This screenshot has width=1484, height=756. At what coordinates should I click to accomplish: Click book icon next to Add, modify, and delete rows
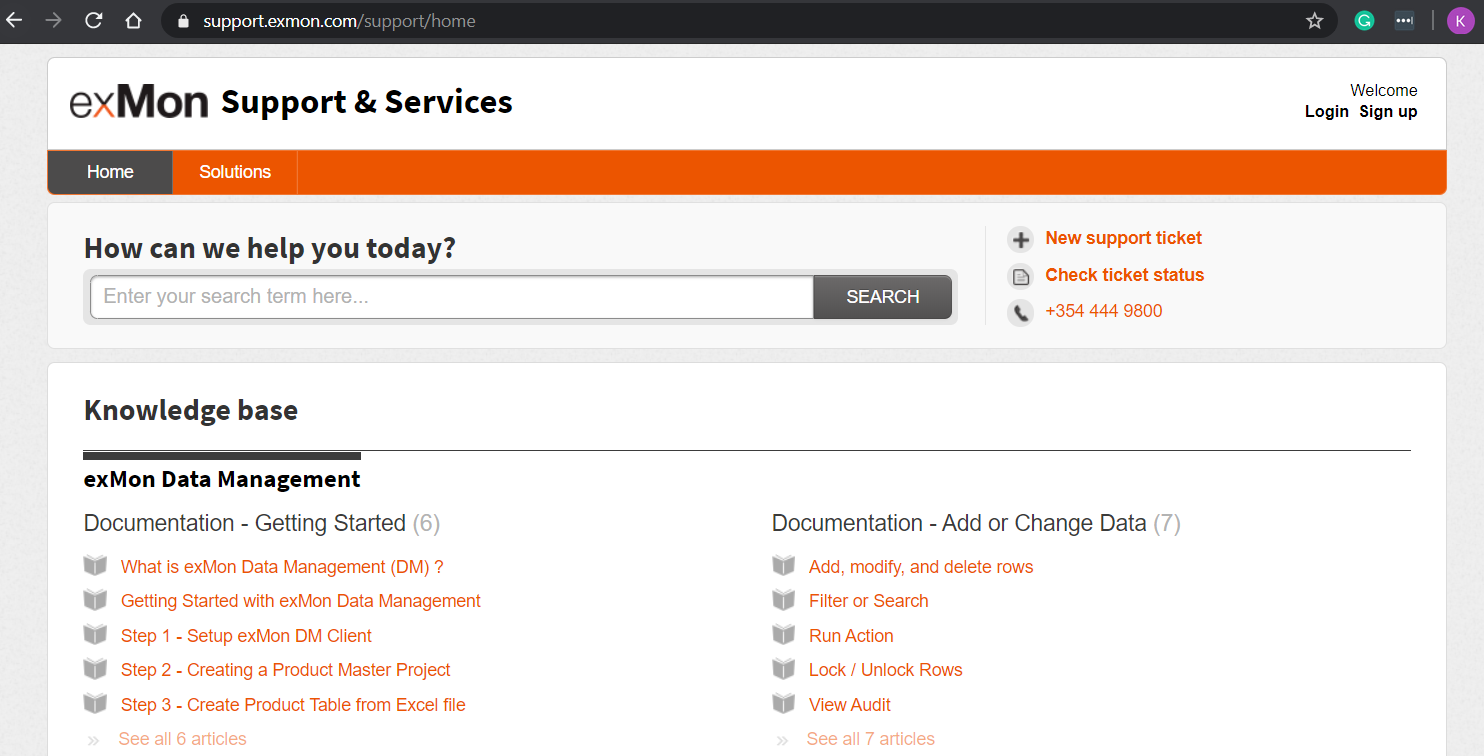point(784,566)
